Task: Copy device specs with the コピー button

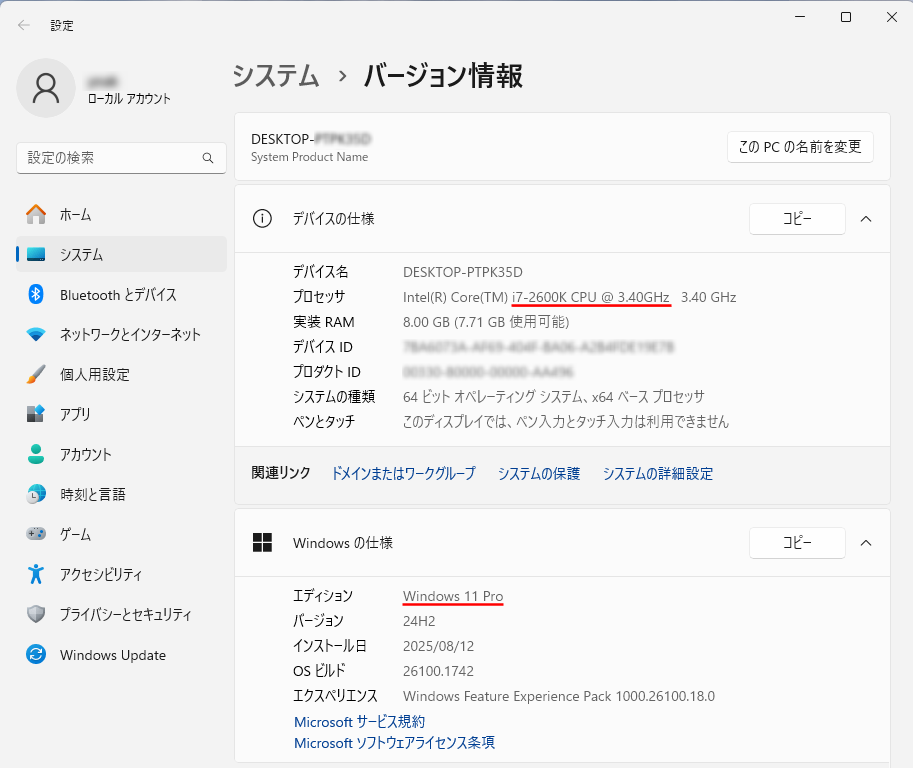Action: [x=797, y=219]
